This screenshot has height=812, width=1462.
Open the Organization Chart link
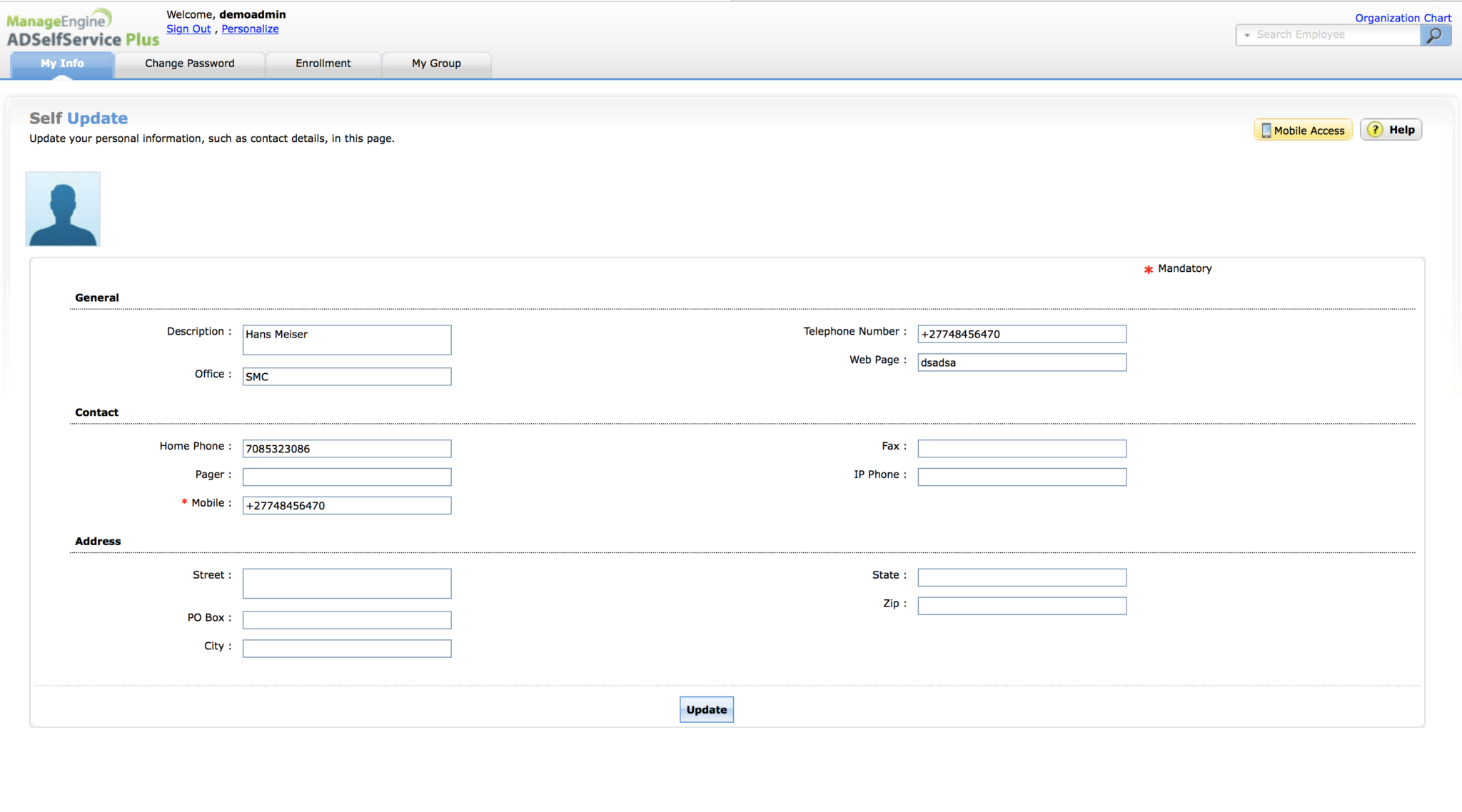(x=1403, y=18)
